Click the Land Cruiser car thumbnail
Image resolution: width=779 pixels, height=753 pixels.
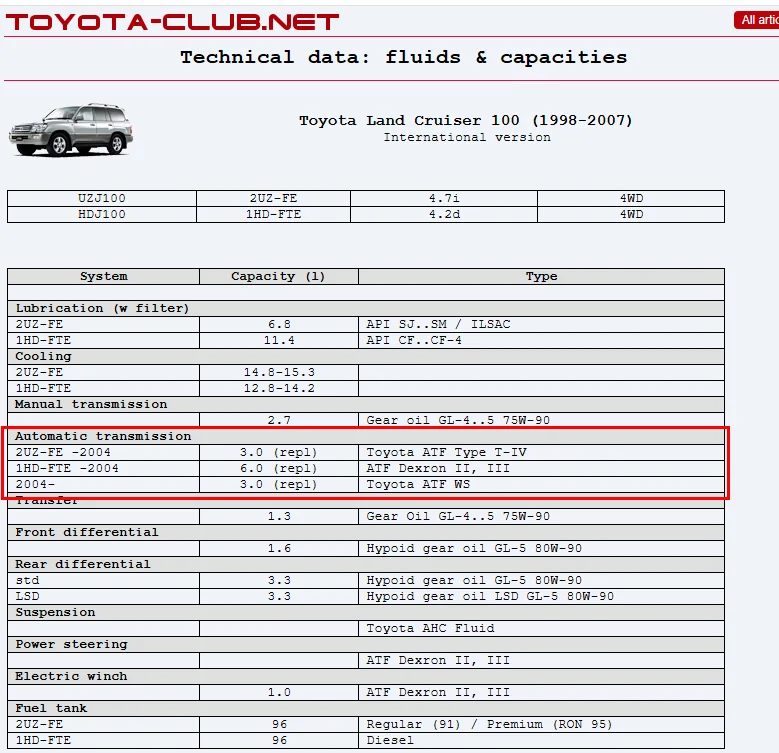tap(70, 130)
